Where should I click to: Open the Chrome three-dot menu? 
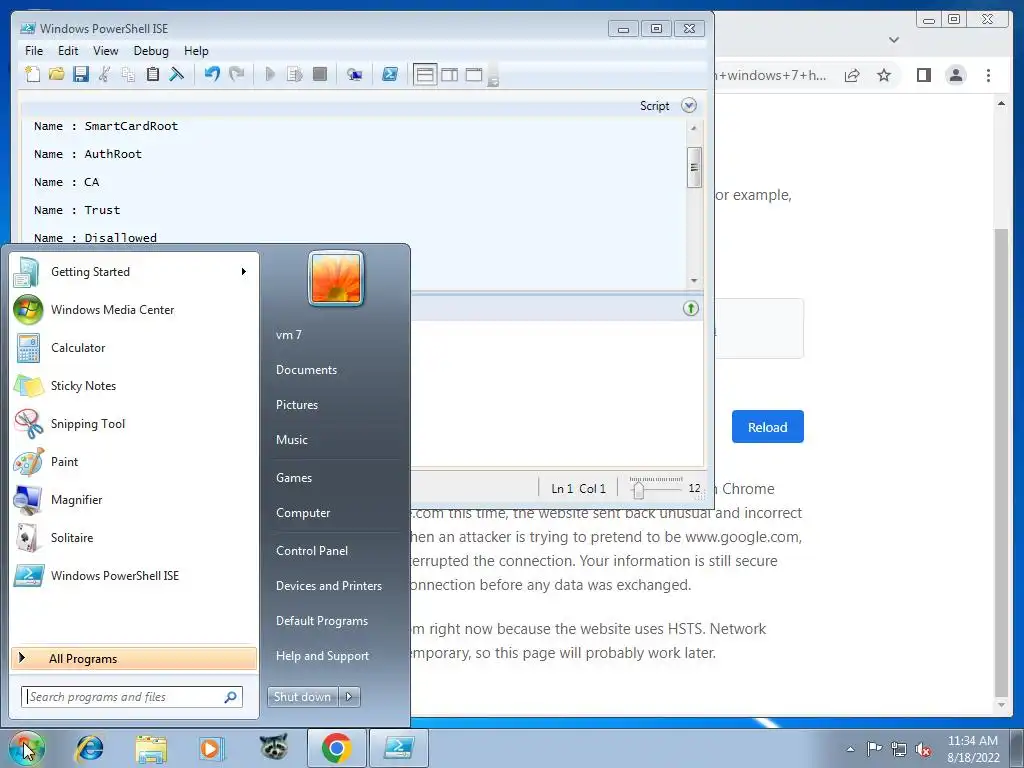988,75
